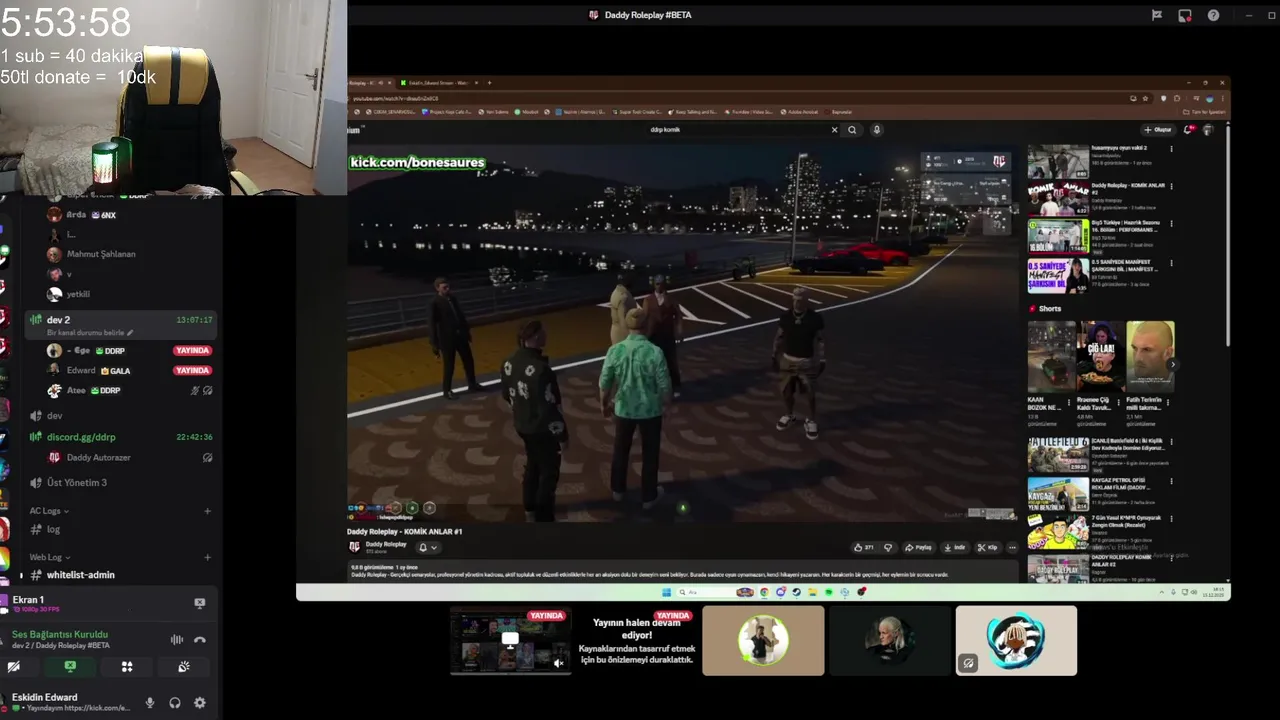Watch Edward's stream via YAYINDA badge

click(x=192, y=371)
